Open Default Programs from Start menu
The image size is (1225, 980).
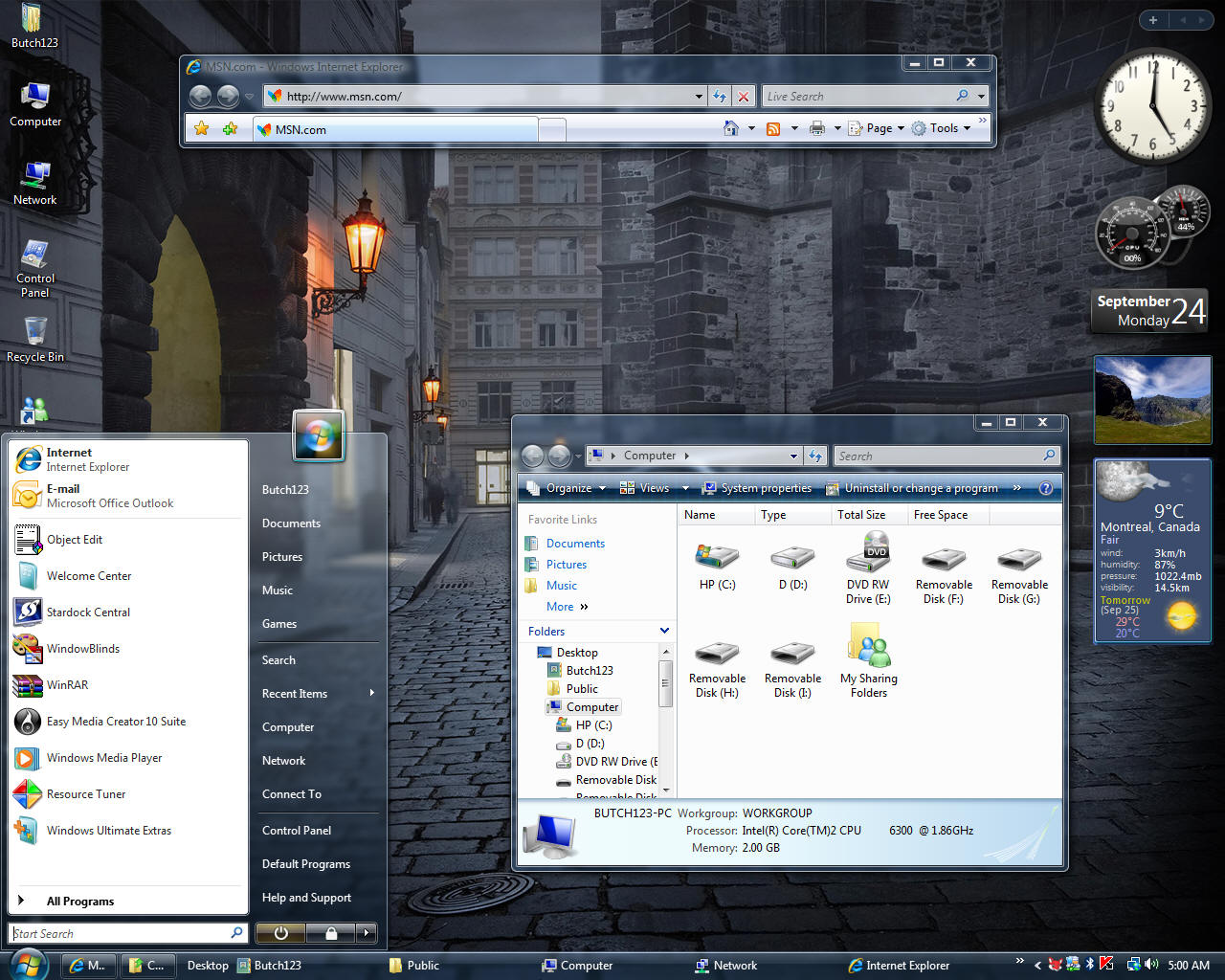pos(306,864)
